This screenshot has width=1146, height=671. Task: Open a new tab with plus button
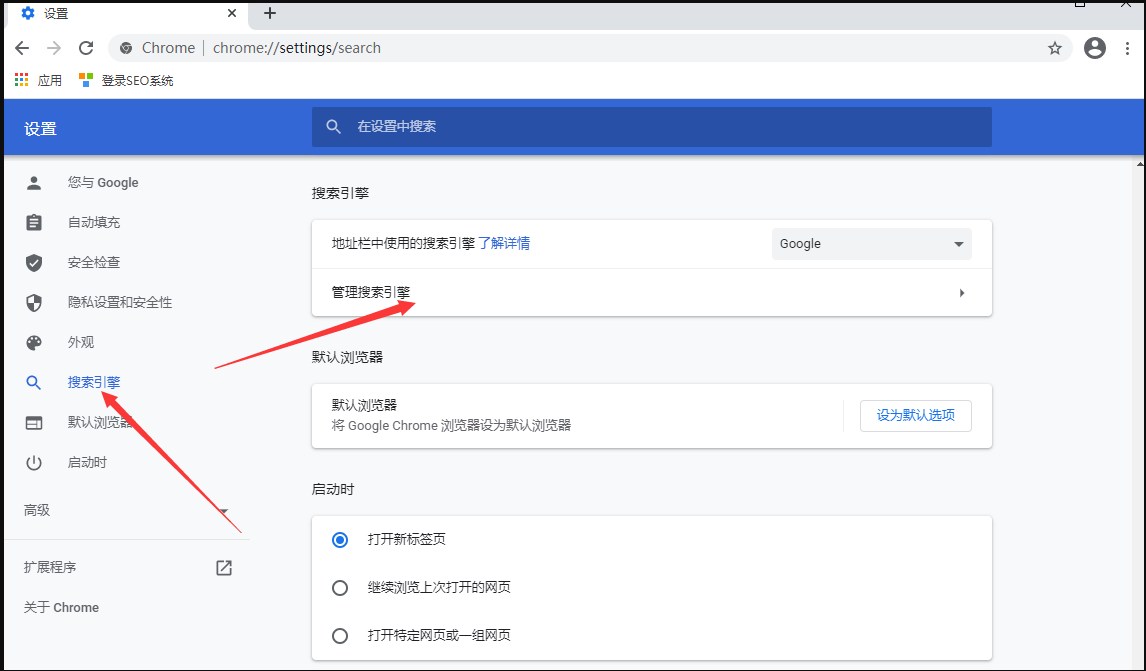click(x=270, y=13)
